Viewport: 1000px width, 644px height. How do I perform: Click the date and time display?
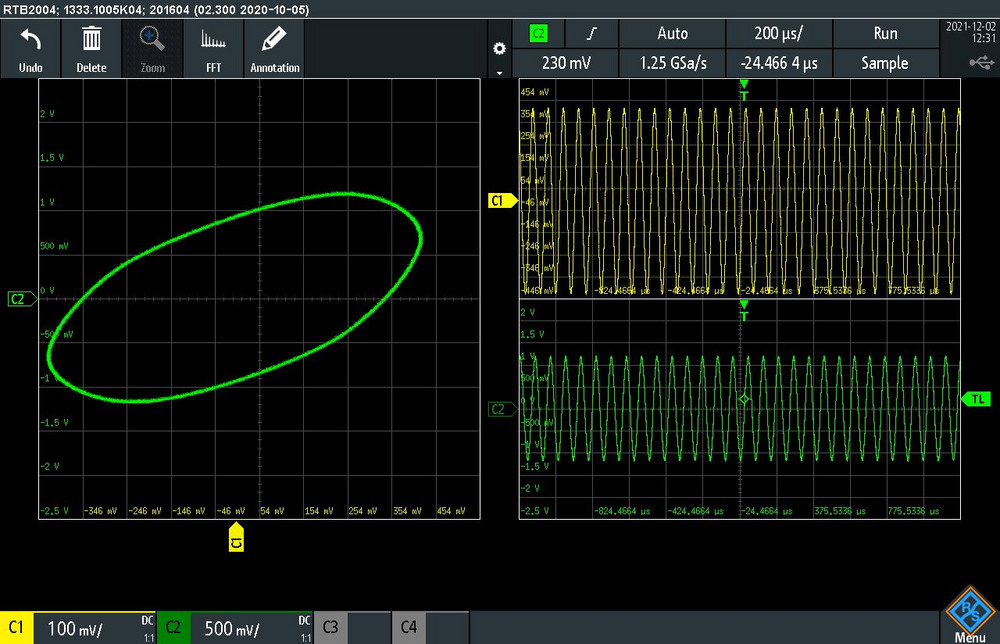971,32
